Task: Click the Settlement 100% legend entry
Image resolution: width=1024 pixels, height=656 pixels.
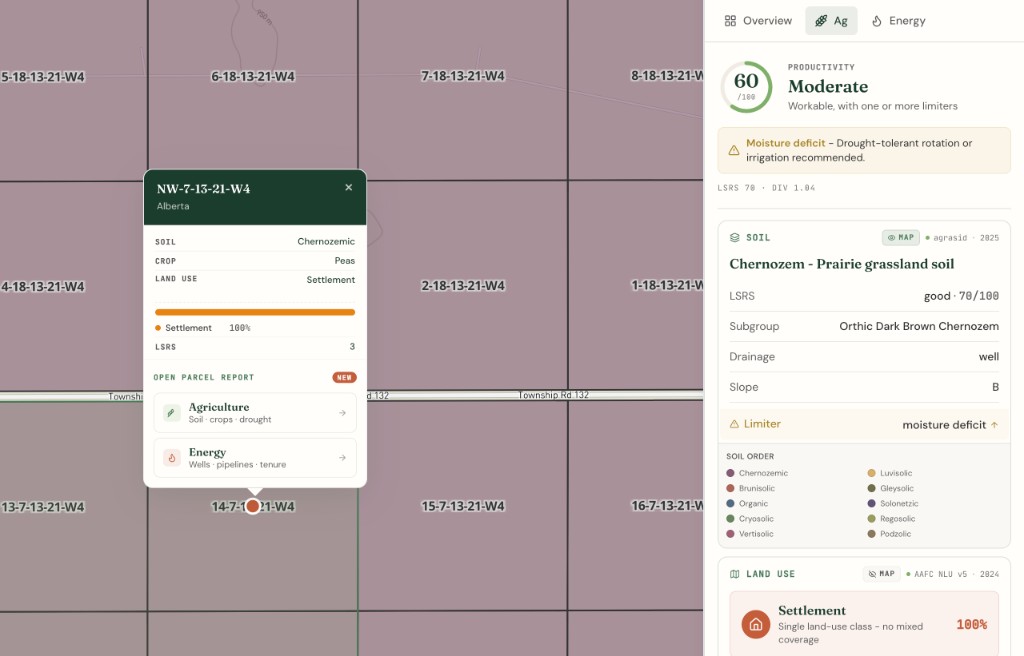Action: click(x=202, y=328)
